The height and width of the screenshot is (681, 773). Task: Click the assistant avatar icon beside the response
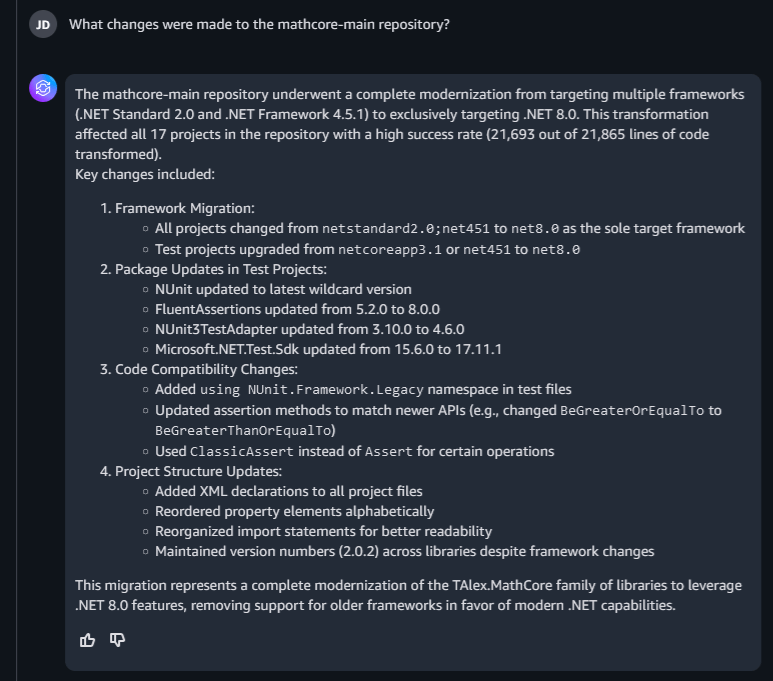(x=42, y=89)
